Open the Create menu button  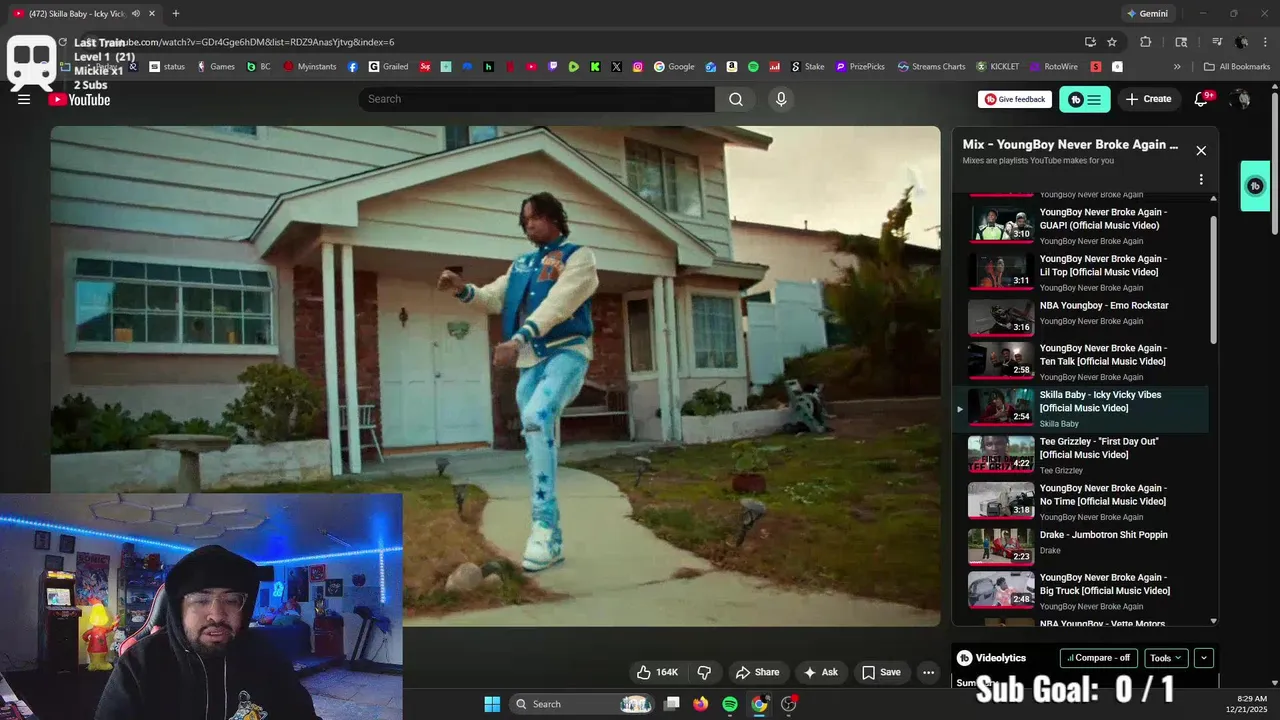[1148, 99]
